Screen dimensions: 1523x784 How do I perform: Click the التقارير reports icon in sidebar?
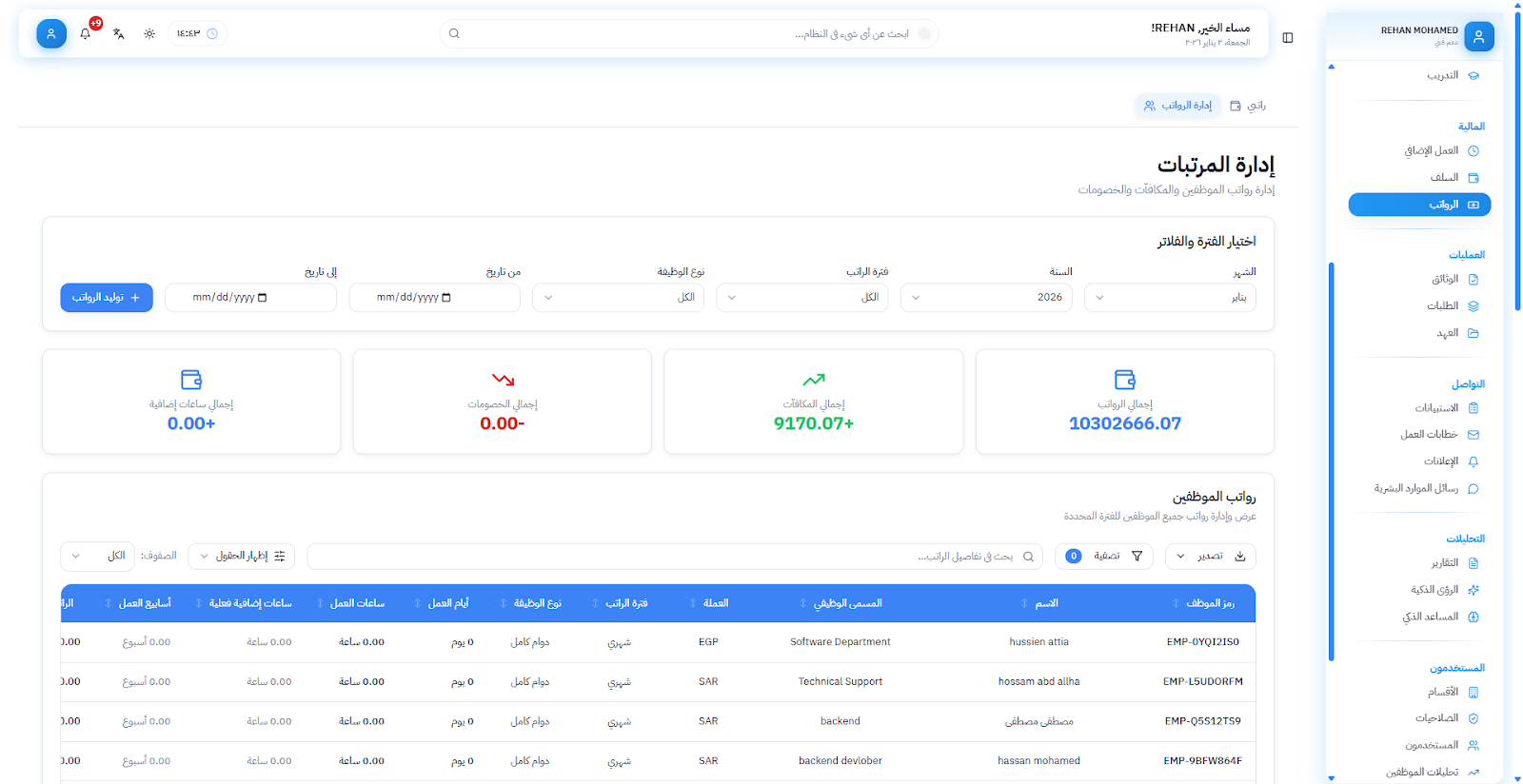(1474, 563)
